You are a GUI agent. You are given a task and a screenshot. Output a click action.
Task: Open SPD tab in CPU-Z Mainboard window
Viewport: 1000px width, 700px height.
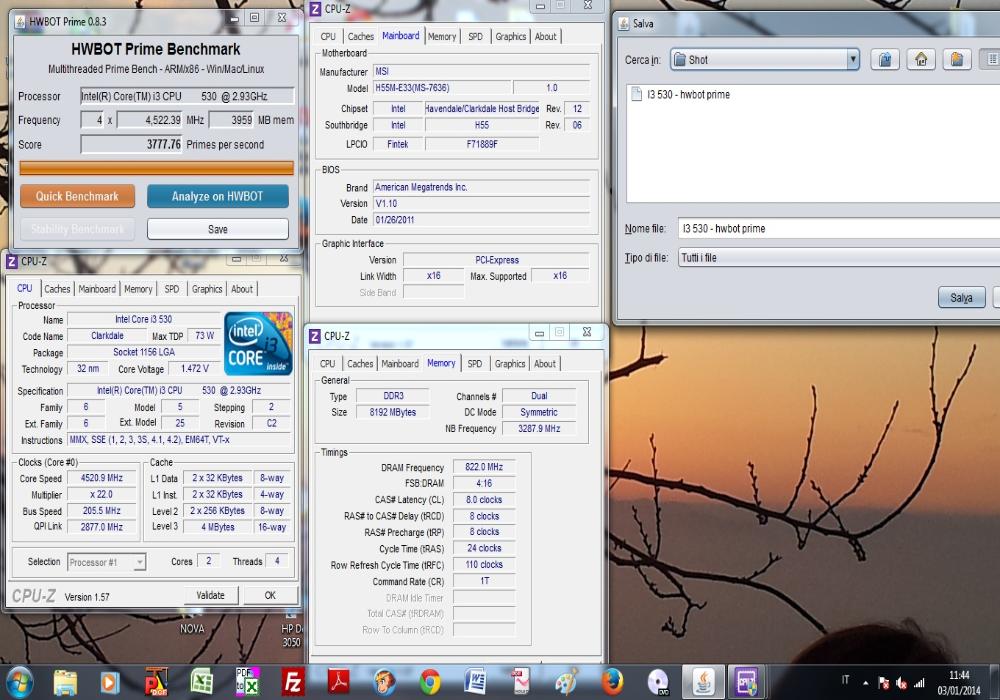tap(476, 36)
